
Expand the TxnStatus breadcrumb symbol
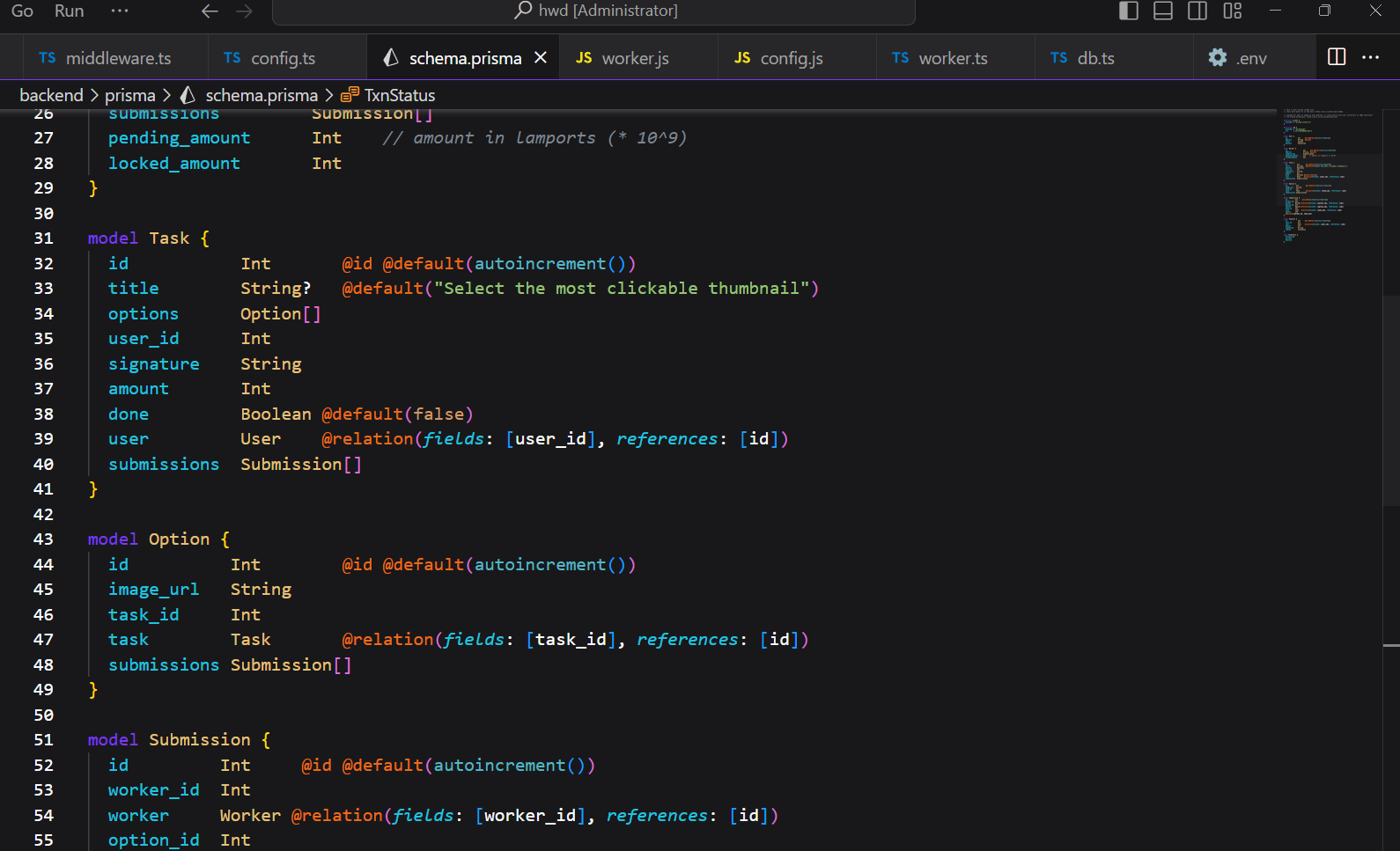pos(399,95)
